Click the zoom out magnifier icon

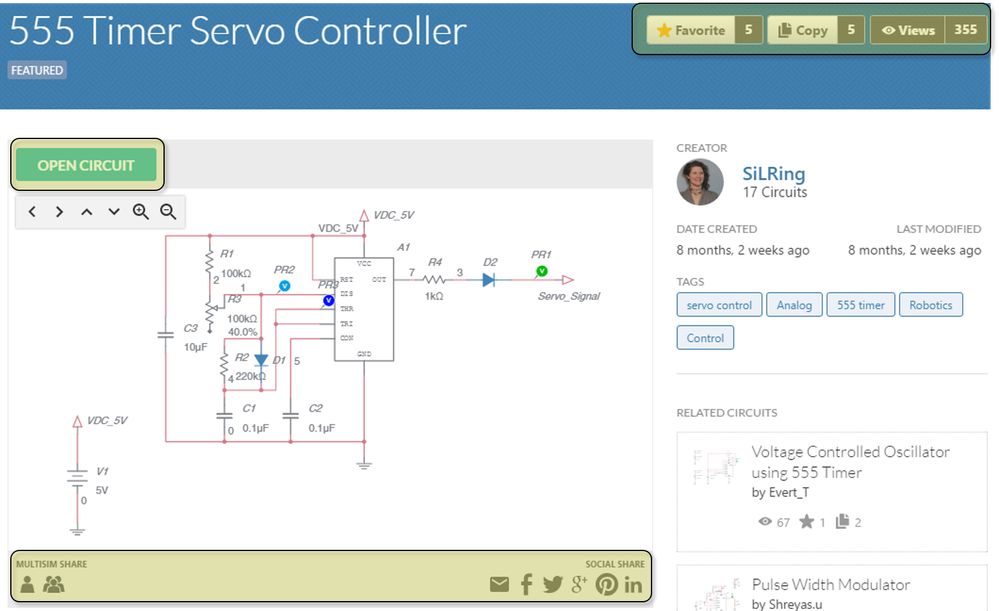click(x=168, y=212)
